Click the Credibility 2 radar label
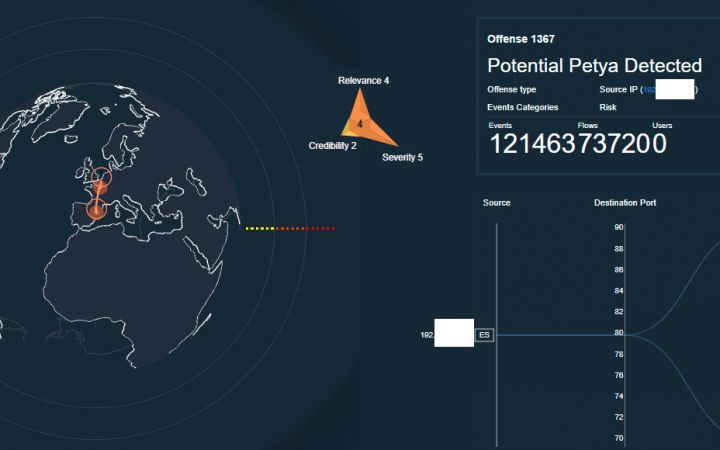Viewport: 720px width, 450px height. pos(332,146)
